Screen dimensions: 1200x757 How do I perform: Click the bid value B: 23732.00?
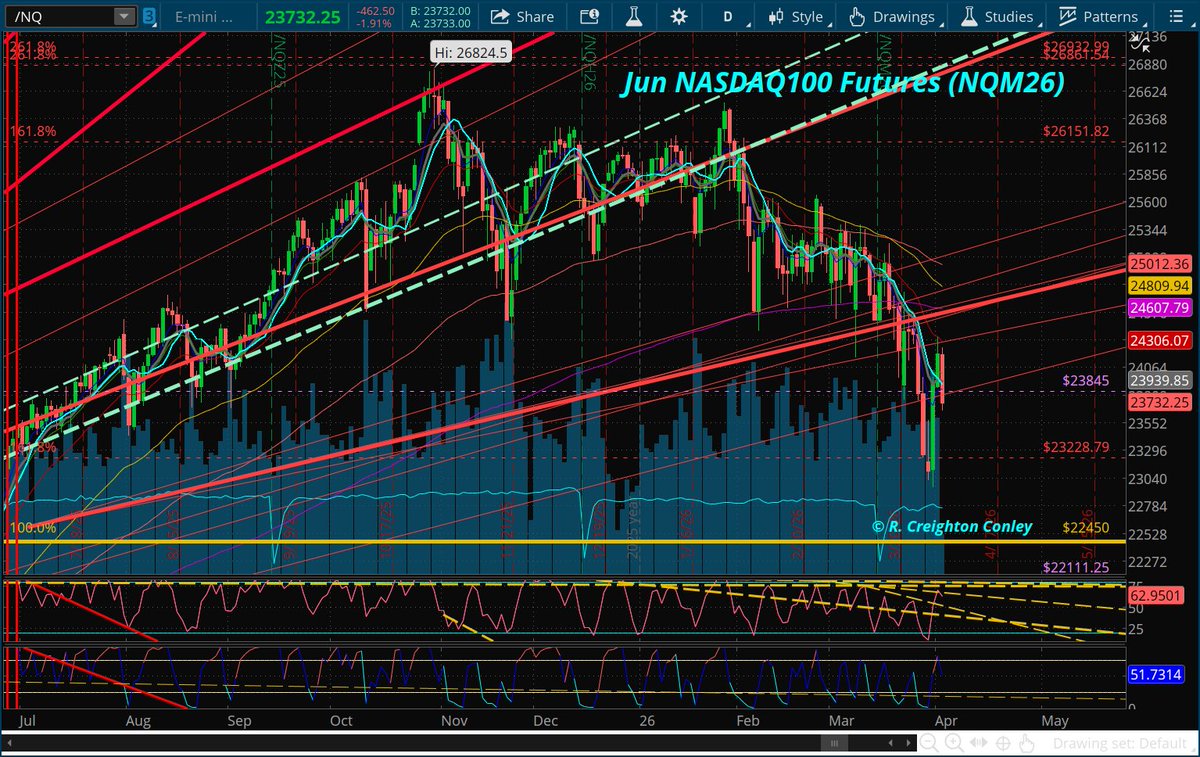pyautogui.click(x=438, y=11)
